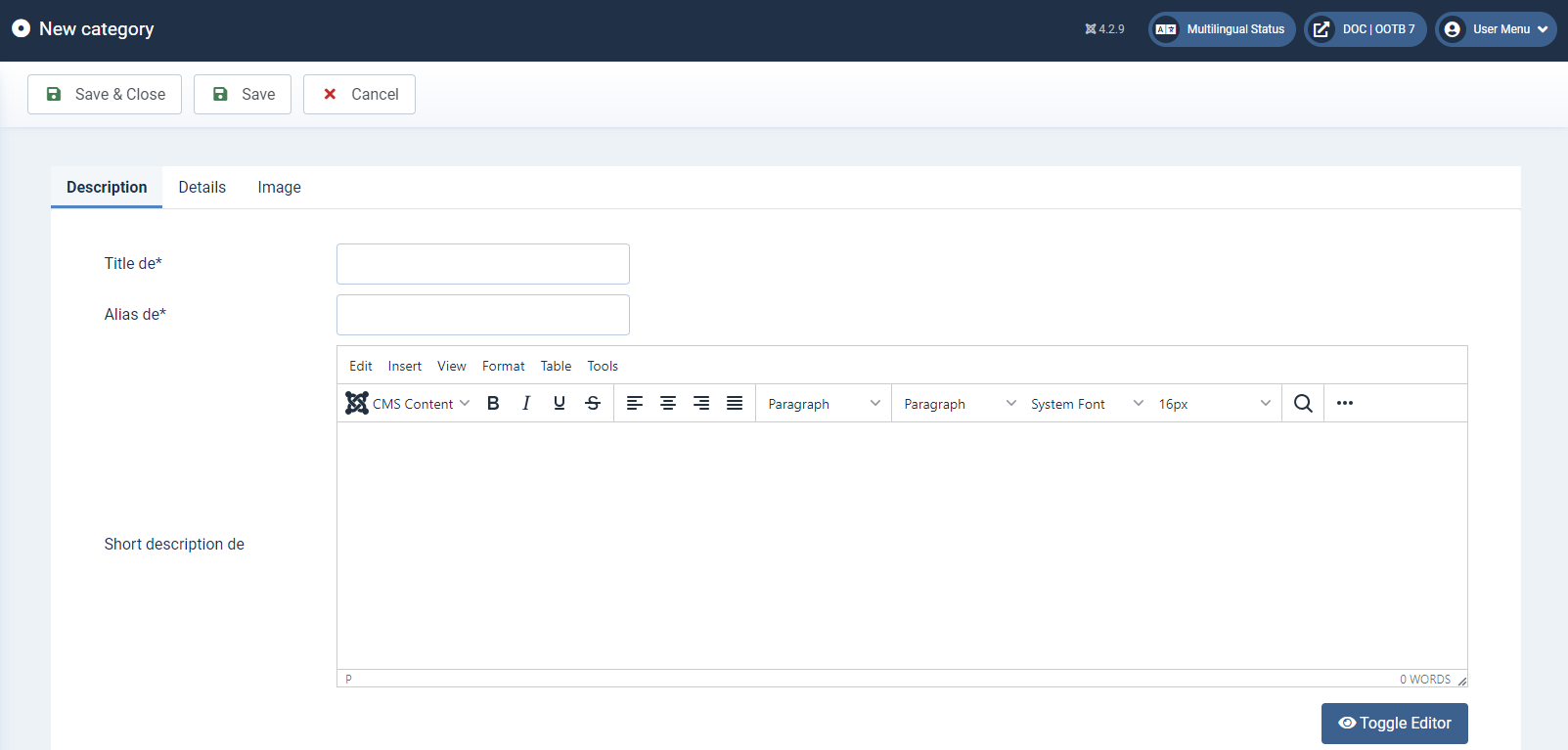Click the Short description de label
Screen dimensions: 1568x750
174,544
